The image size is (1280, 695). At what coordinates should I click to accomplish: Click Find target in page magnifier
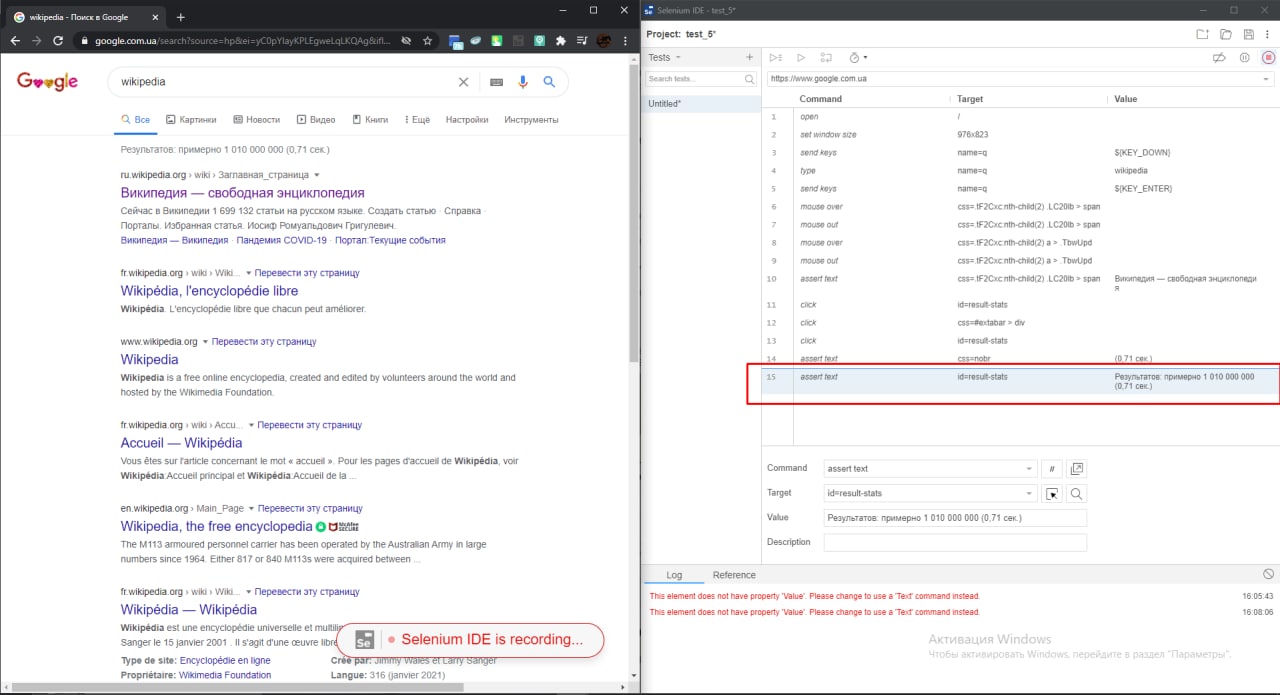(1076, 493)
